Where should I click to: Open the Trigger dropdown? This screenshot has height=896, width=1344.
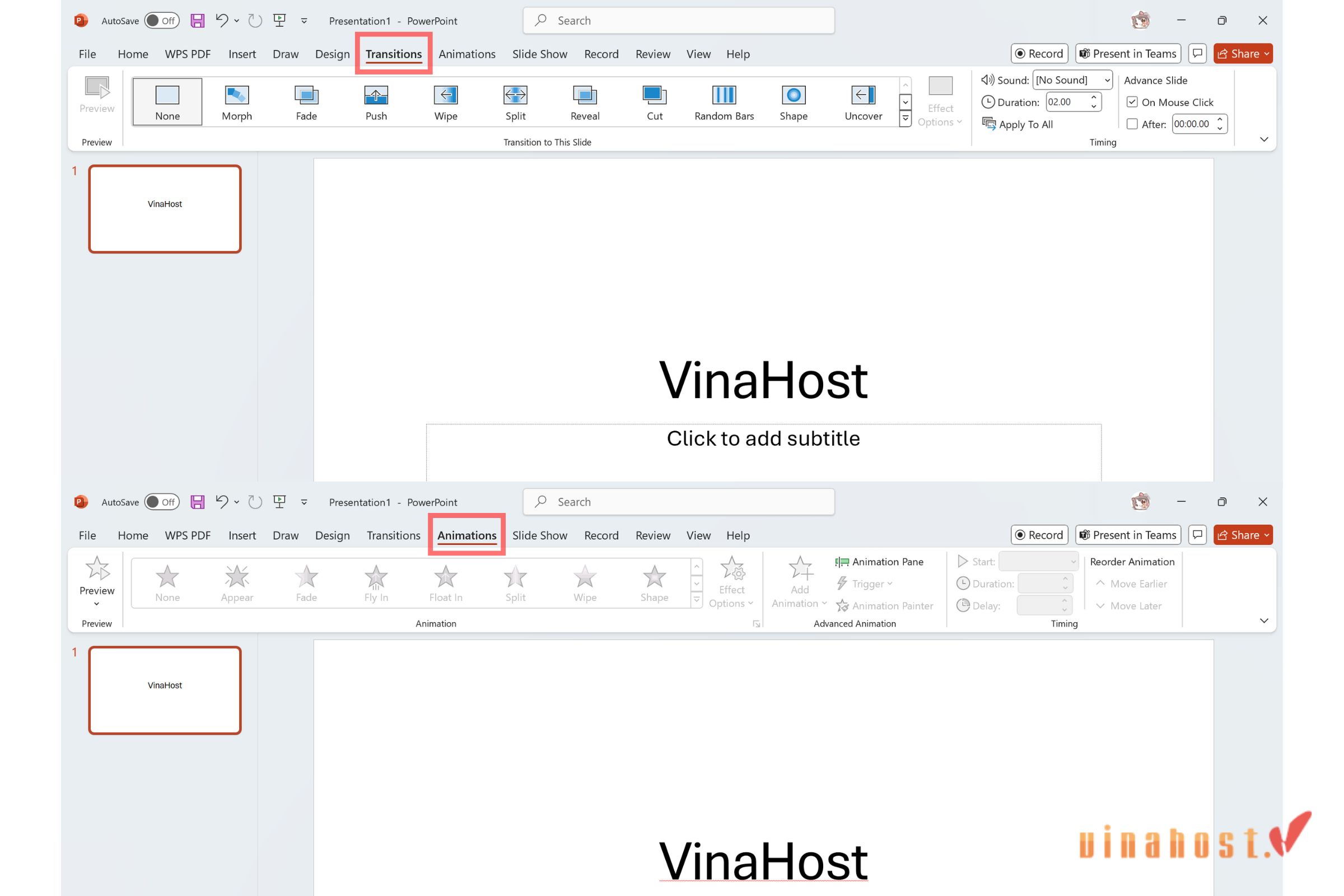(x=865, y=584)
